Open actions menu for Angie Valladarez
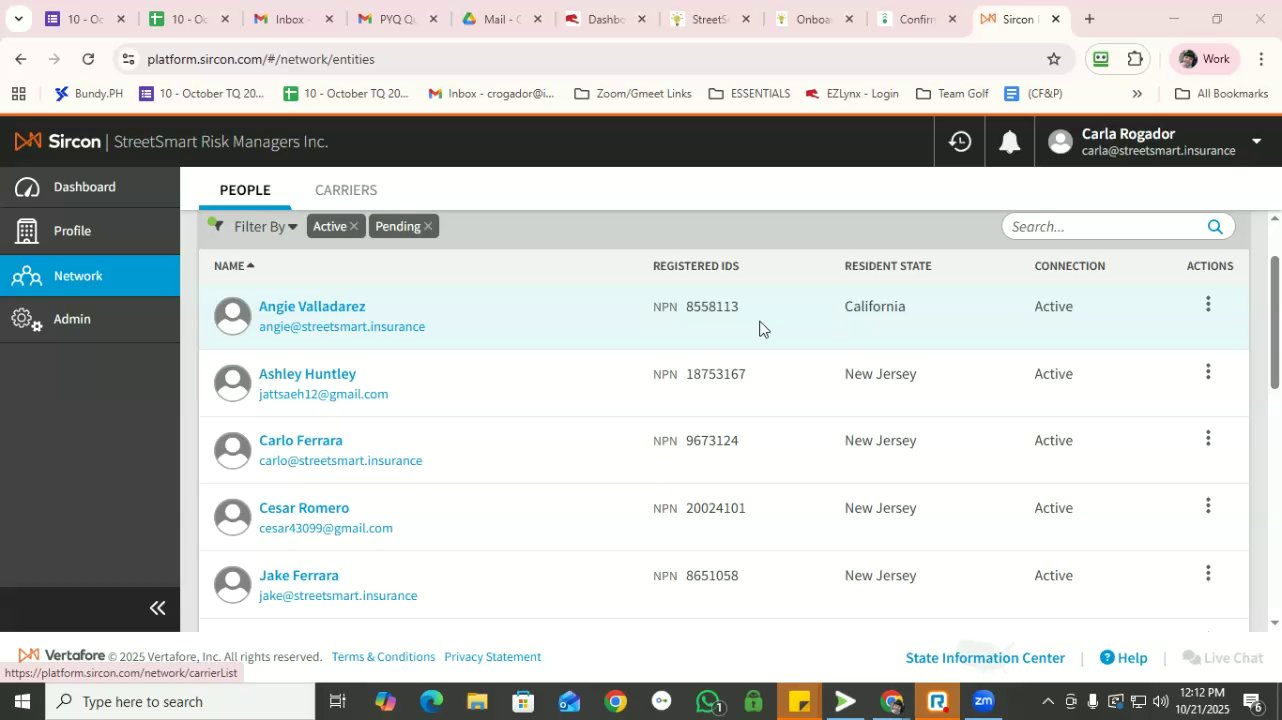The height and width of the screenshot is (720, 1282). 1208,304
